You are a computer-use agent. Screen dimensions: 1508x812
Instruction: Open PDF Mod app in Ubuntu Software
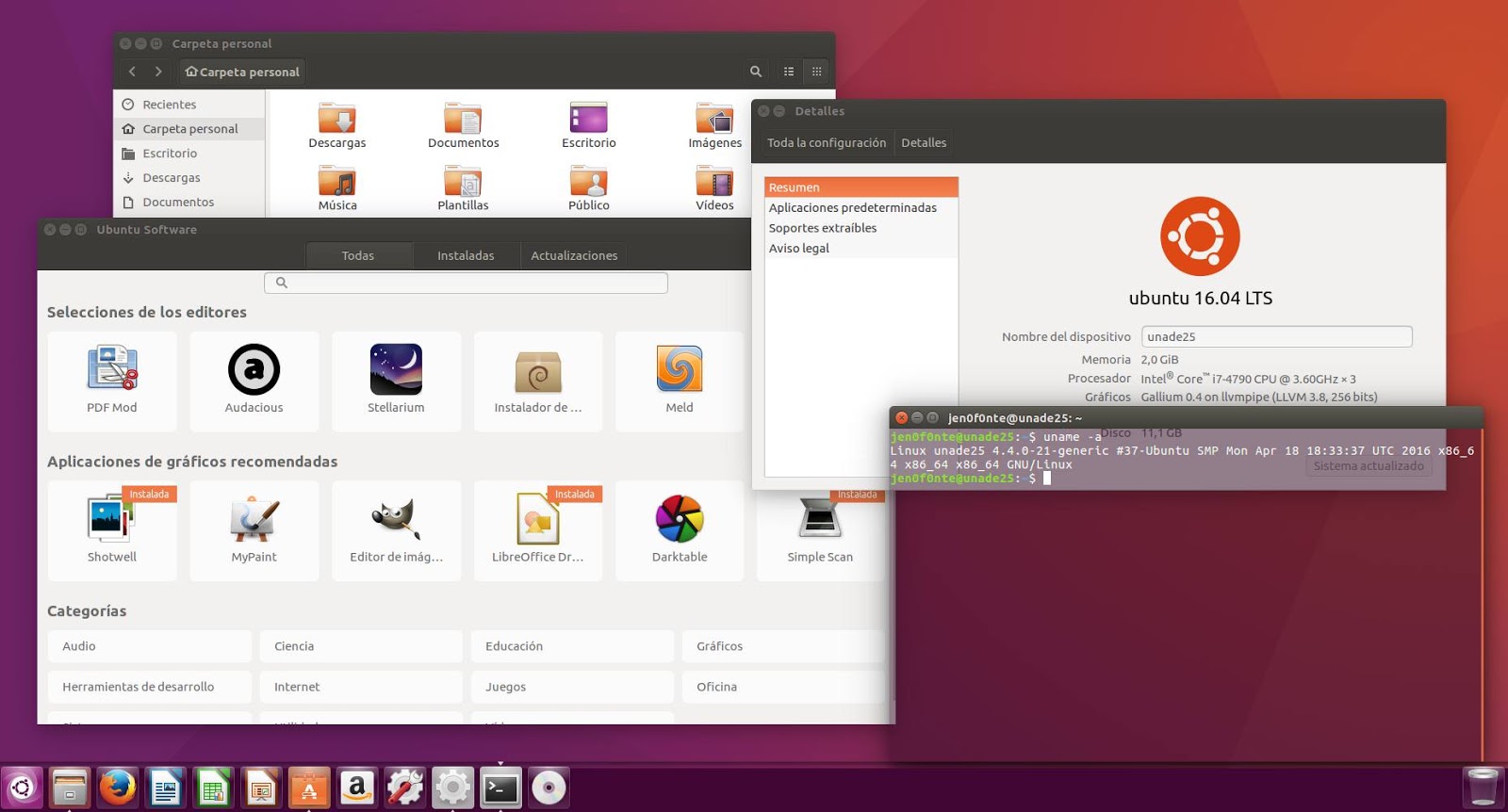coord(112,382)
